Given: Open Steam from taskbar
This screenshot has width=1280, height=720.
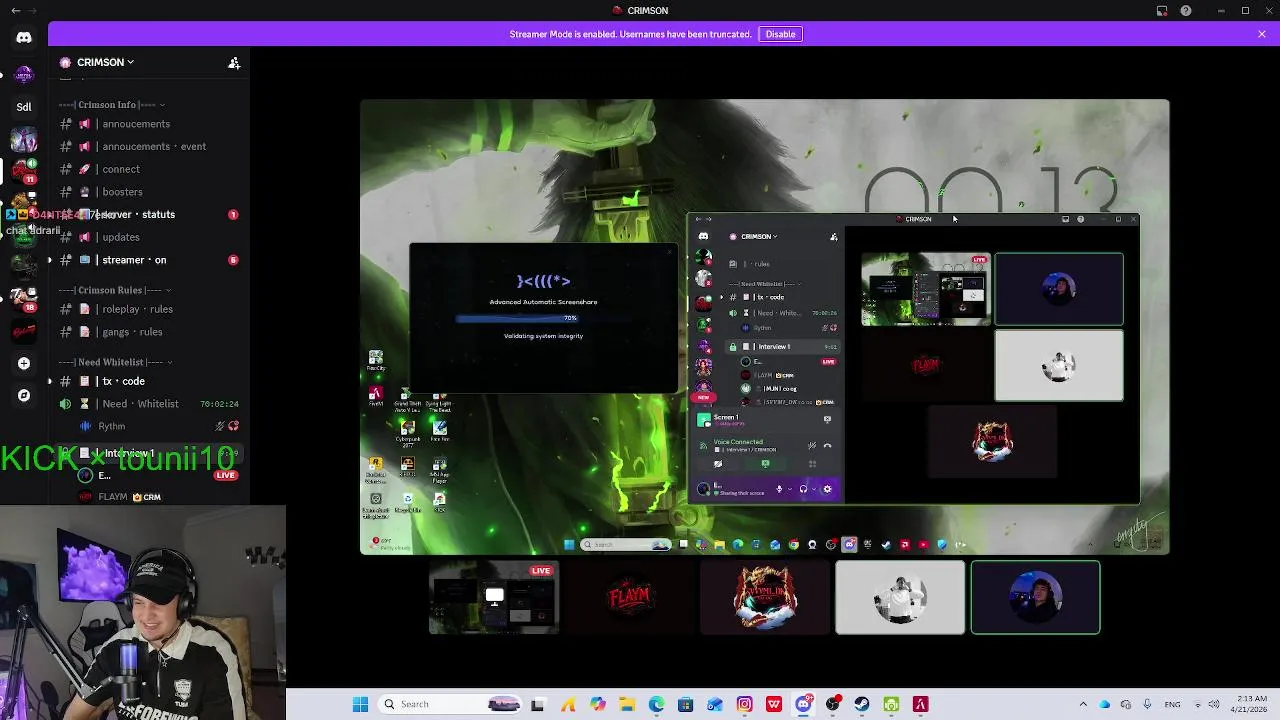Looking at the screenshot, I should (862, 704).
